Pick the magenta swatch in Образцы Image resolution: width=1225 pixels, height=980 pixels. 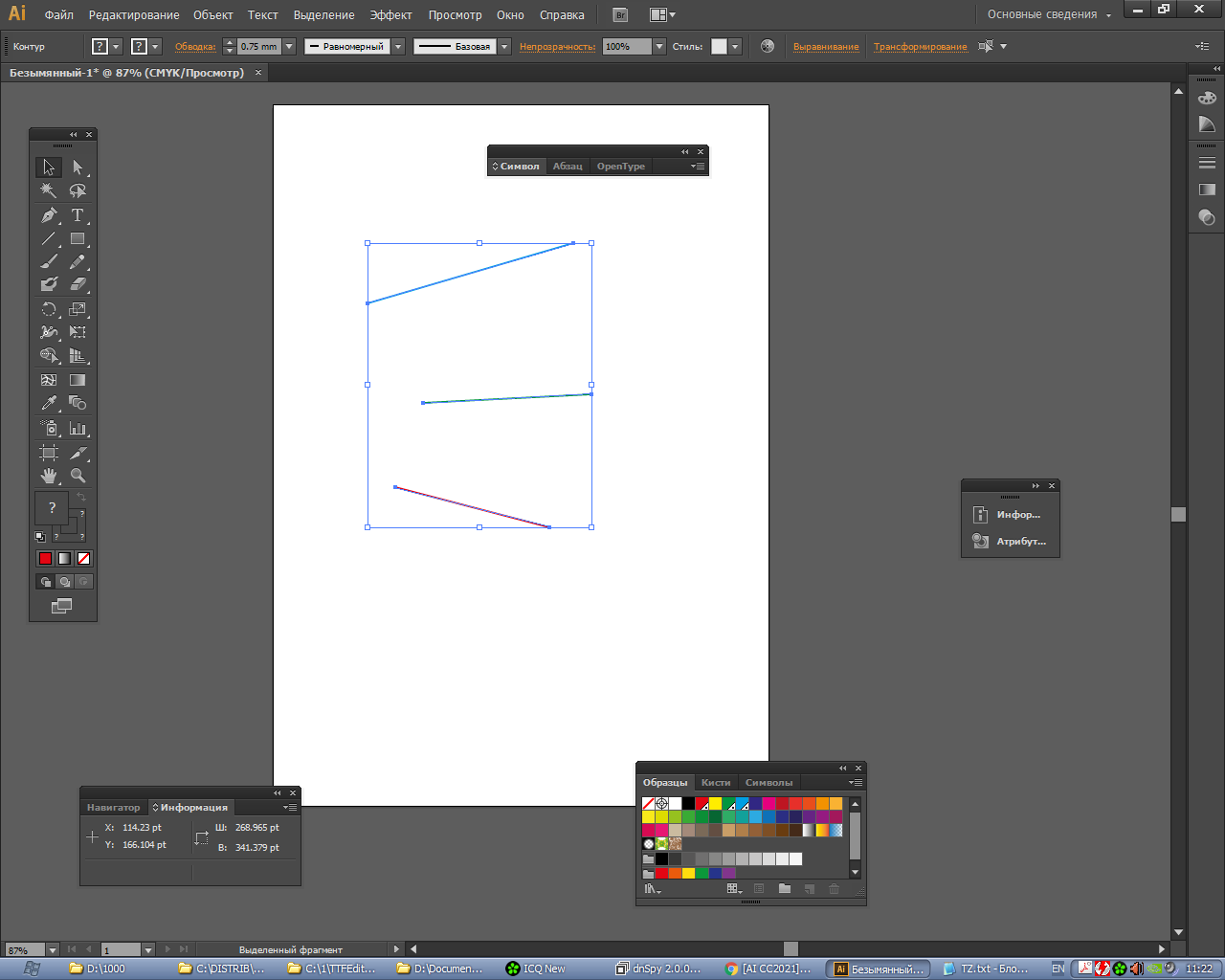[x=768, y=804]
